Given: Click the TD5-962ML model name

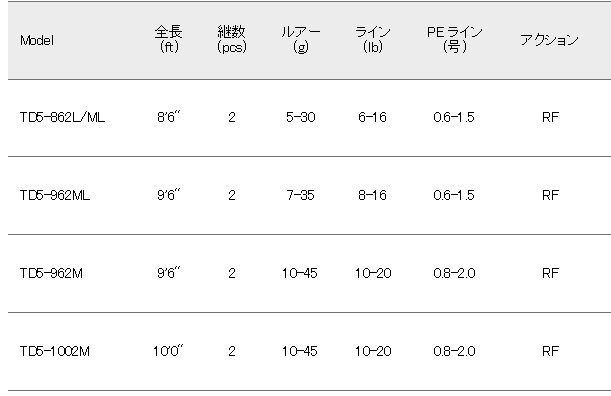Looking at the screenshot, I should (x=55, y=195).
